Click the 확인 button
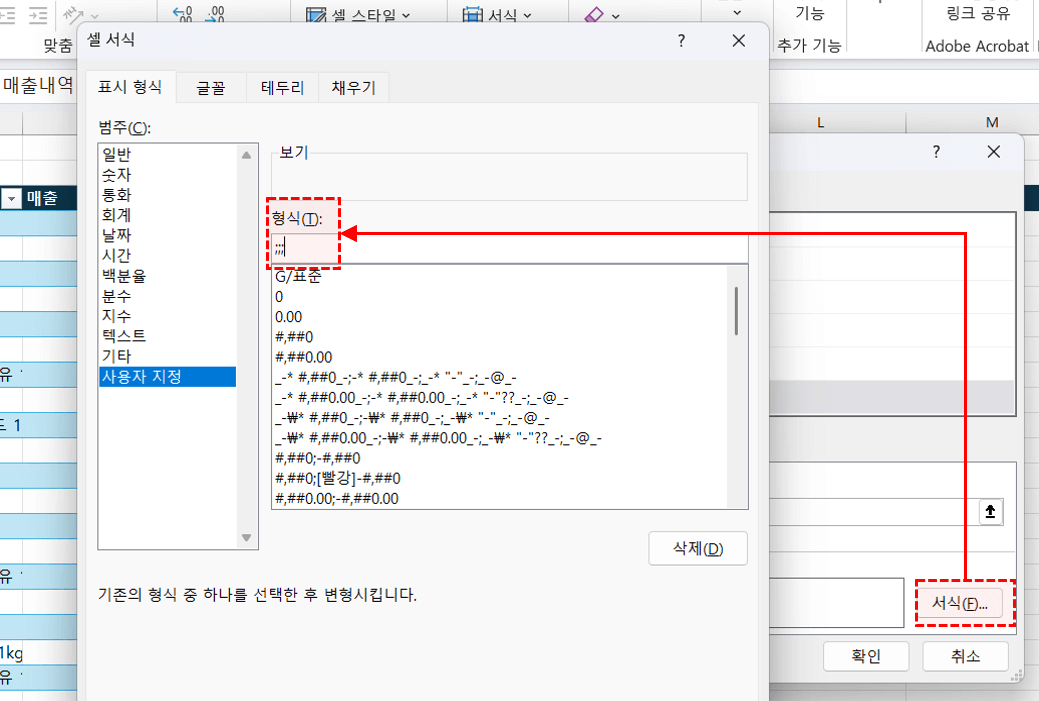The width and height of the screenshot is (1039, 701). 865,656
